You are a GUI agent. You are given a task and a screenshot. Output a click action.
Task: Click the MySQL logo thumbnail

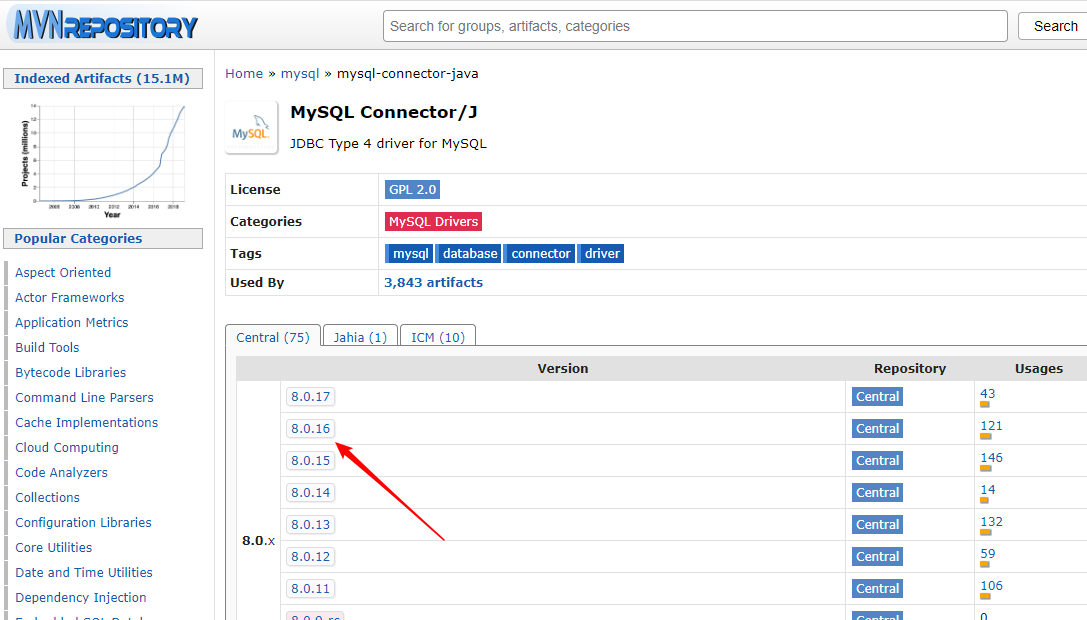[x=252, y=128]
